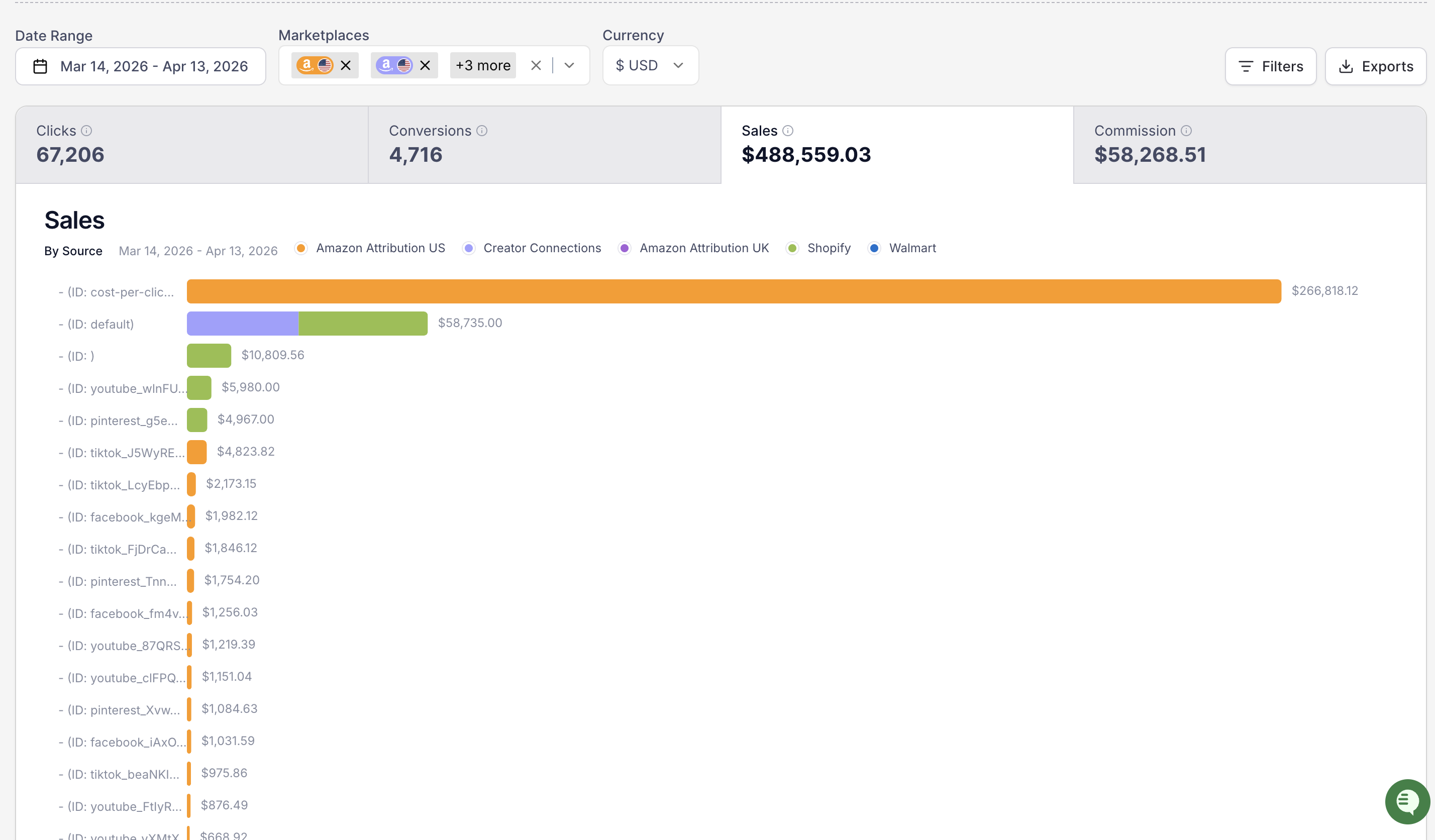
Task: Clear all selected marketplaces with the X
Action: tap(536, 65)
